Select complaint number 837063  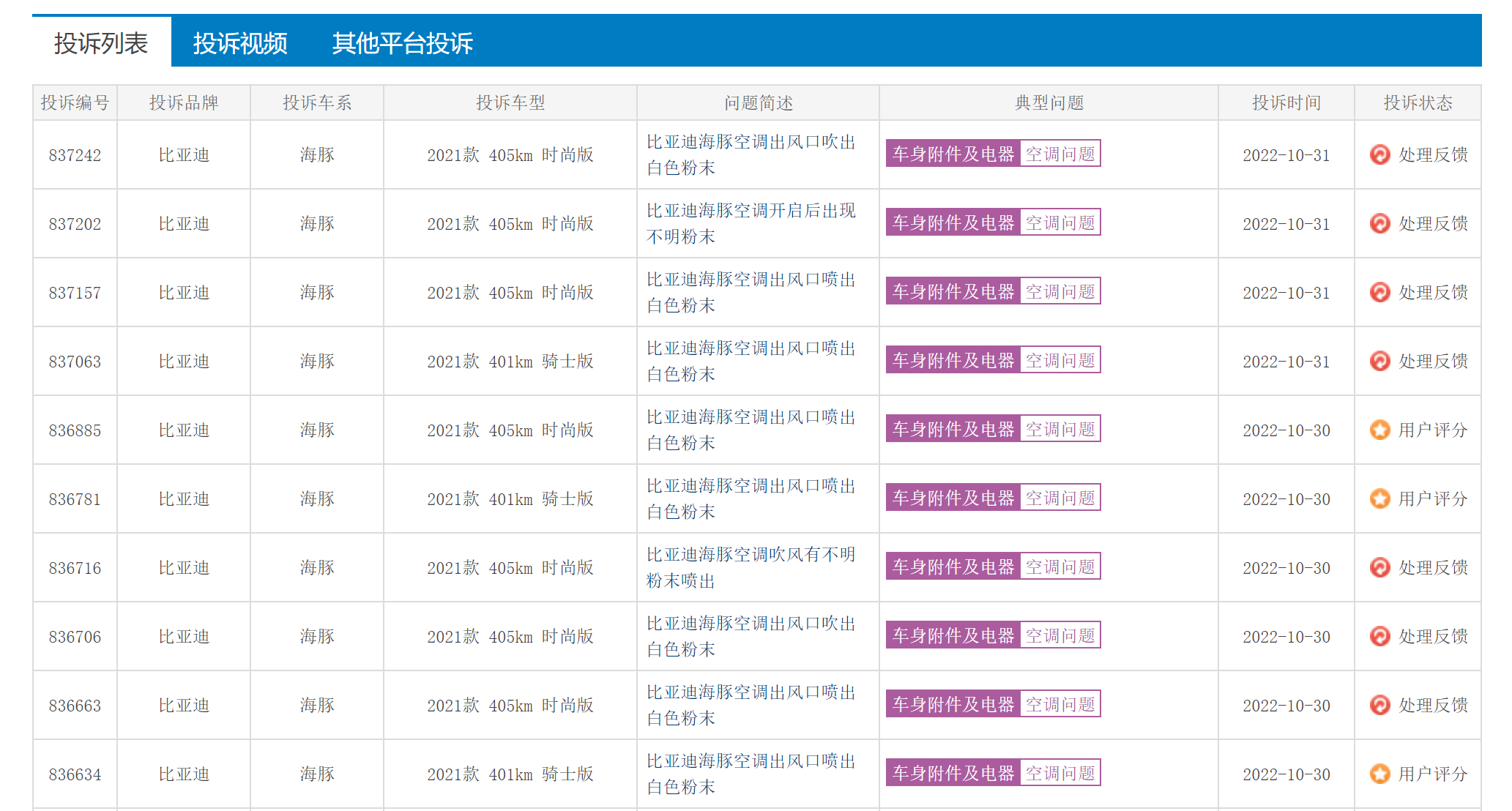pyautogui.click(x=75, y=362)
